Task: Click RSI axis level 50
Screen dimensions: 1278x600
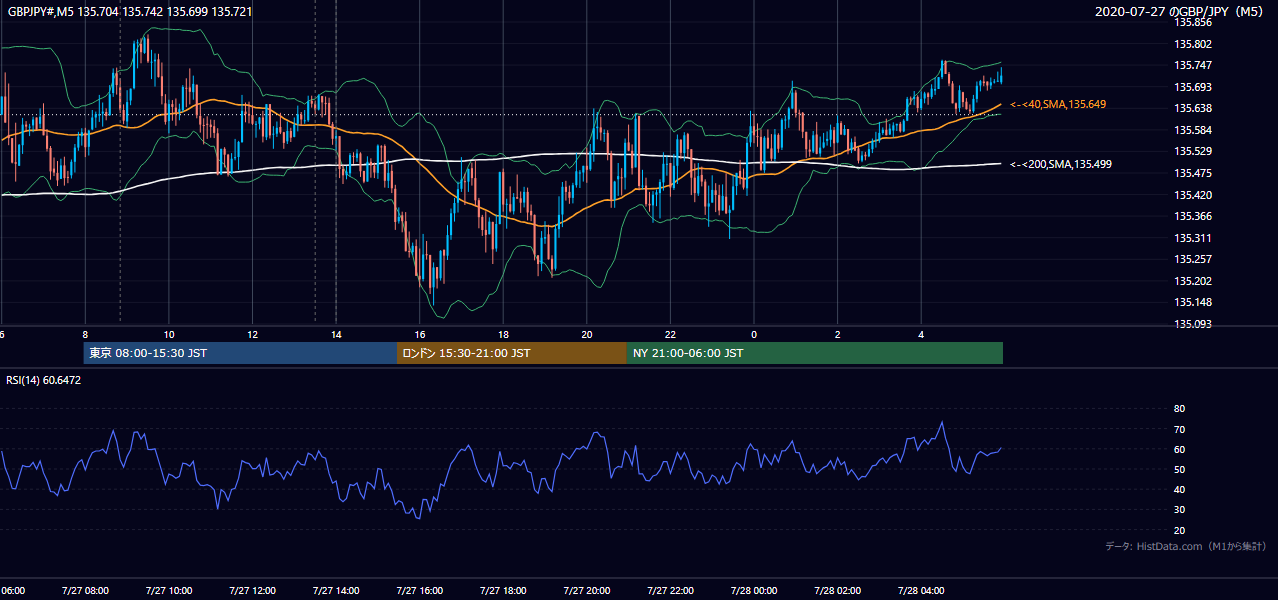Action: (x=1179, y=469)
